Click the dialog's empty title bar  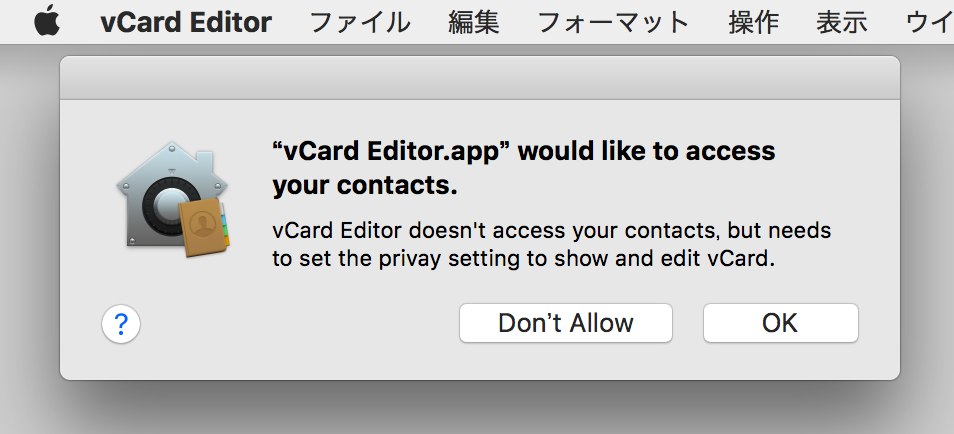pos(479,78)
